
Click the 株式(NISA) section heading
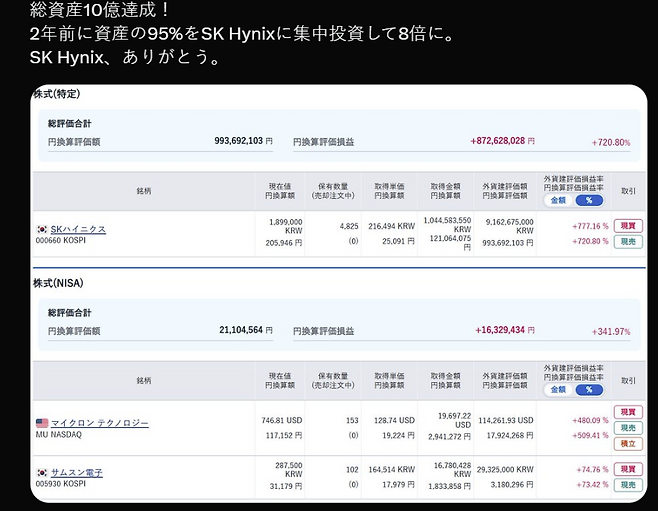58,283
